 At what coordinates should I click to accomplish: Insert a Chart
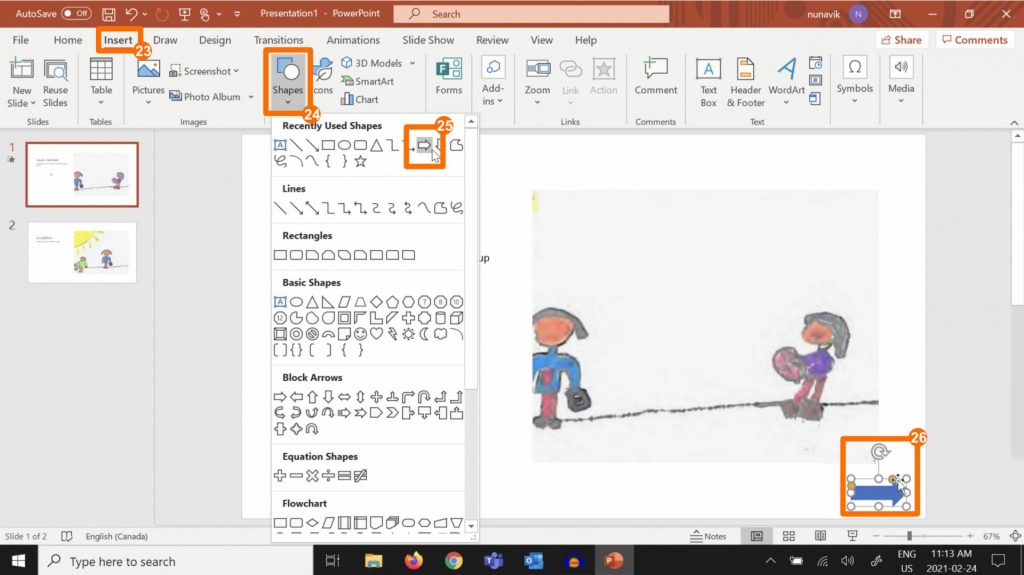[x=360, y=99]
